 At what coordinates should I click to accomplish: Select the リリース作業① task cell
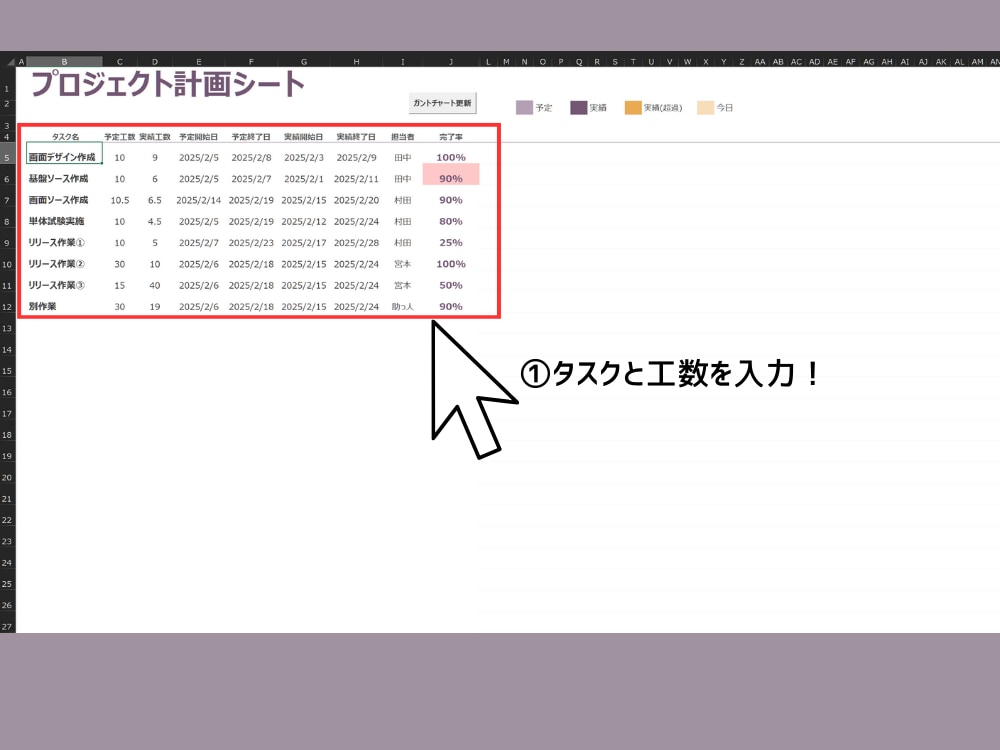pos(56,242)
